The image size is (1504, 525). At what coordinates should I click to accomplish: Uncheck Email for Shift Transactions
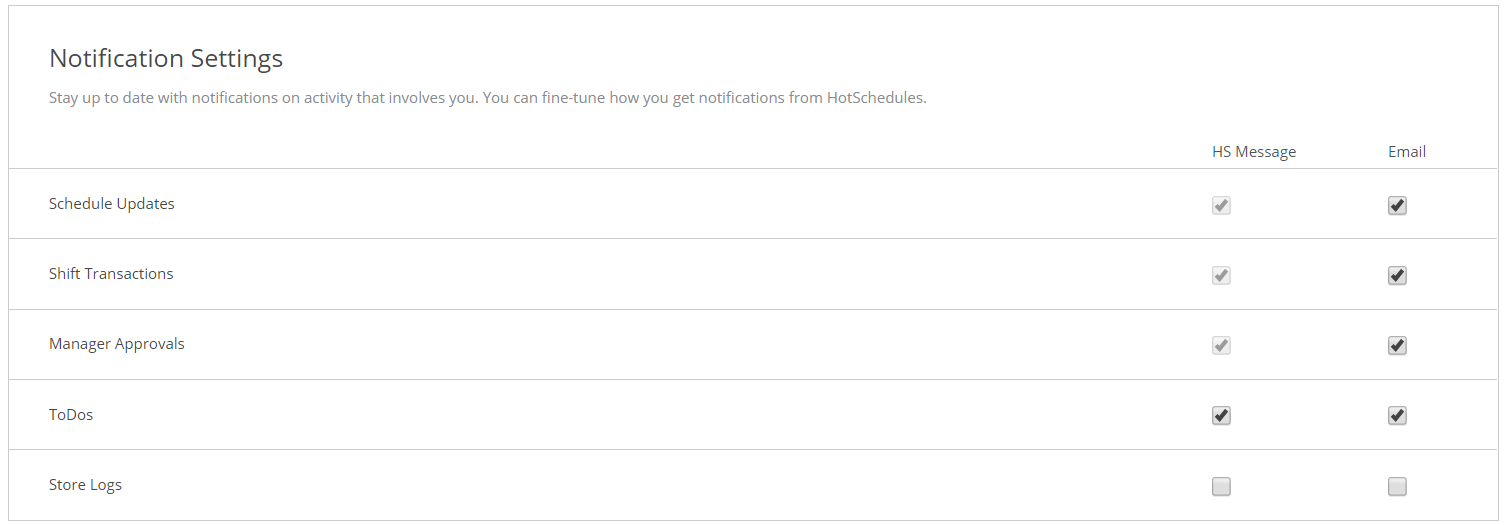tap(1397, 276)
